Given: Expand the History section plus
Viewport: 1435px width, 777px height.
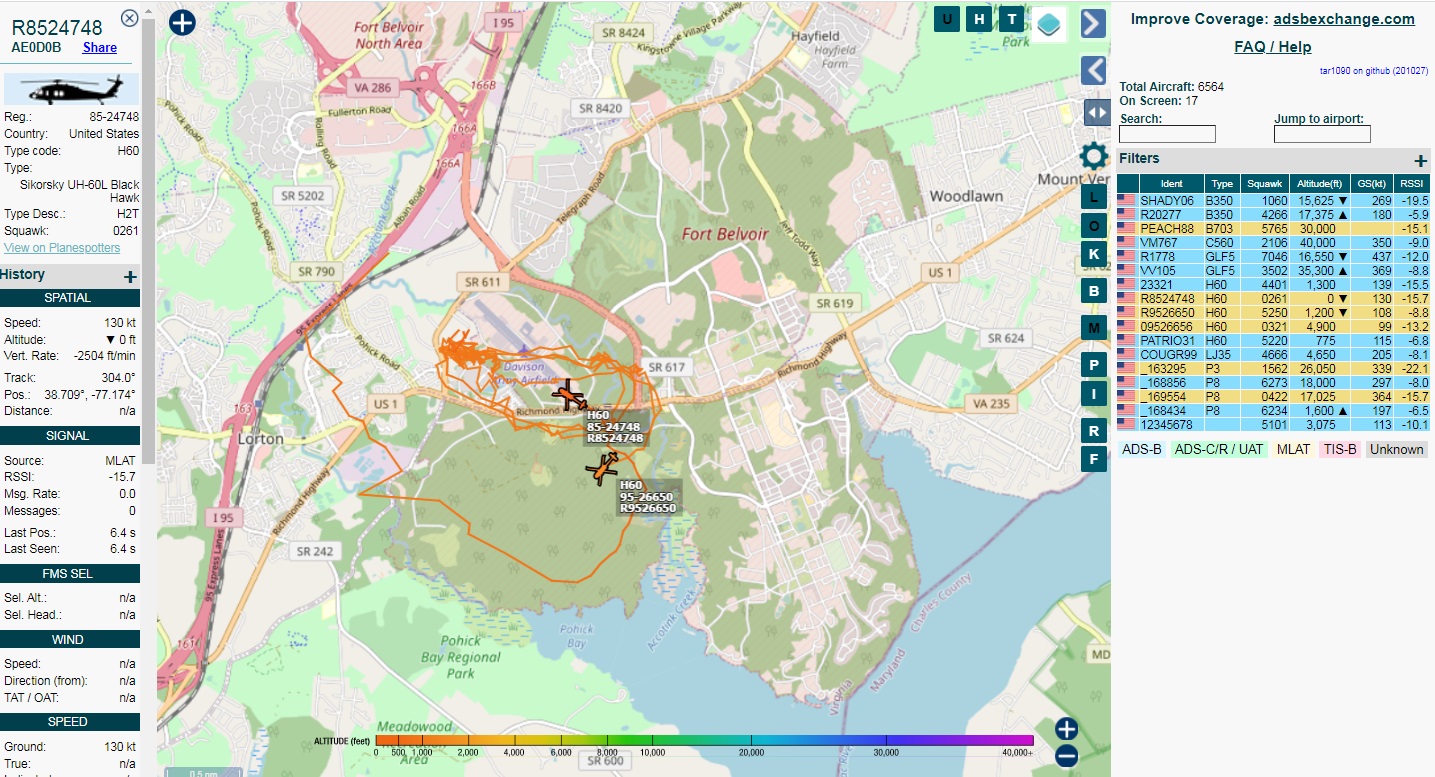Looking at the screenshot, I should [130, 276].
